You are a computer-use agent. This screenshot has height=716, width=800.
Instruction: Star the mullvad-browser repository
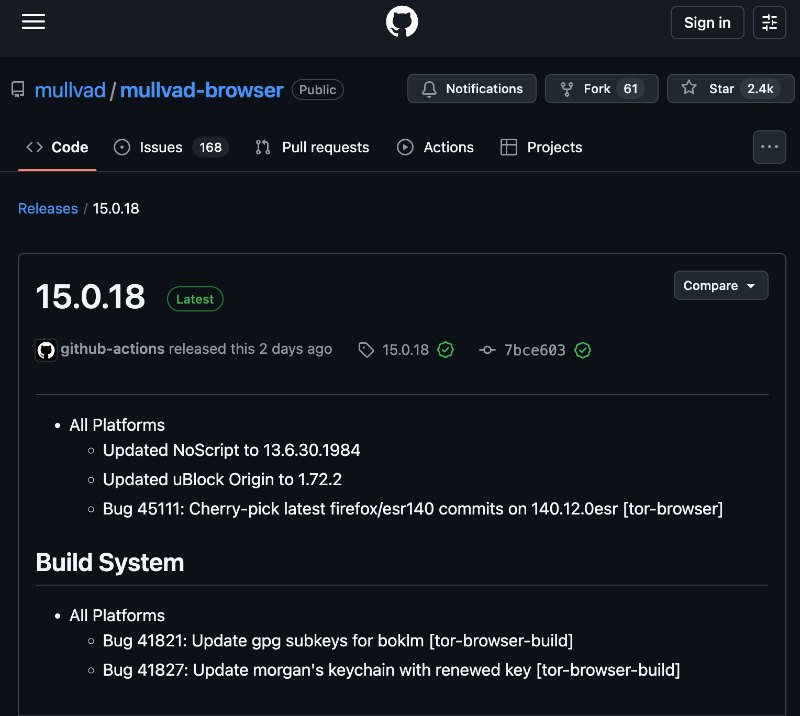pyautogui.click(x=730, y=89)
